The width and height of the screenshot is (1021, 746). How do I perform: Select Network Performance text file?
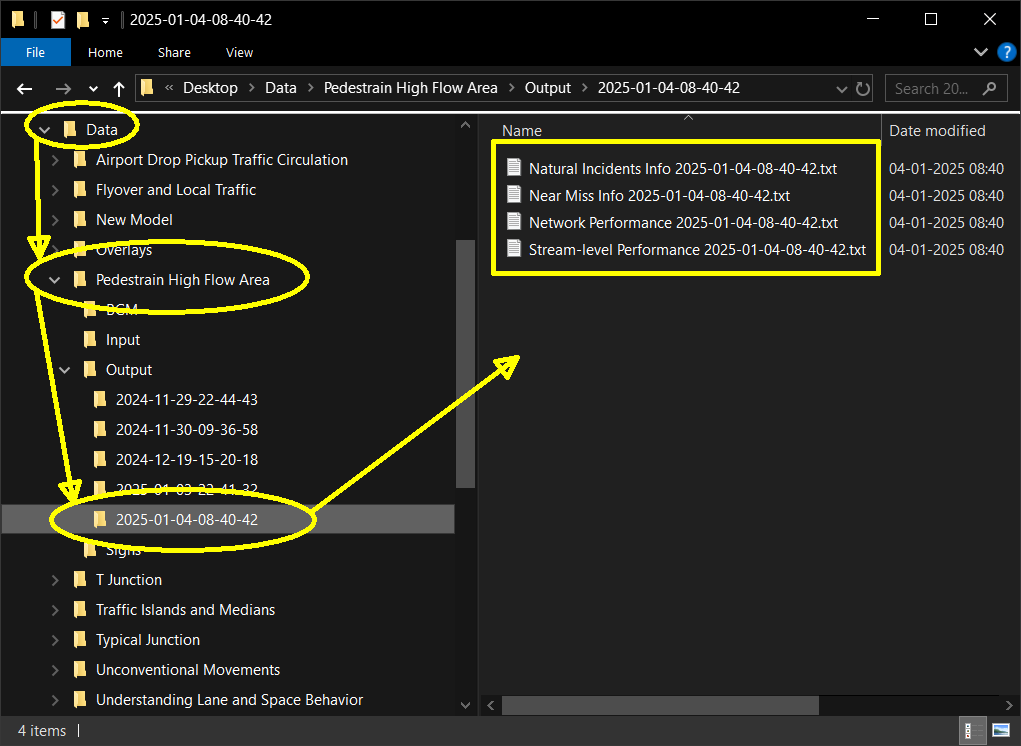(x=683, y=223)
